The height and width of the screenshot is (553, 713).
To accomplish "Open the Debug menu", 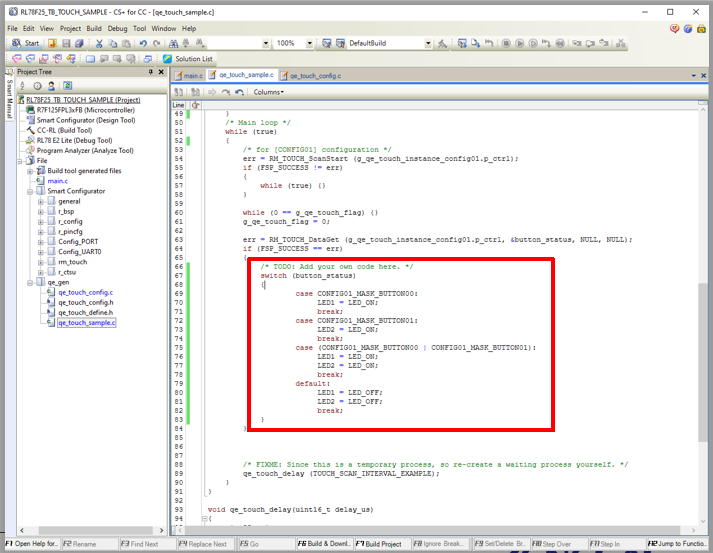I will point(117,28).
